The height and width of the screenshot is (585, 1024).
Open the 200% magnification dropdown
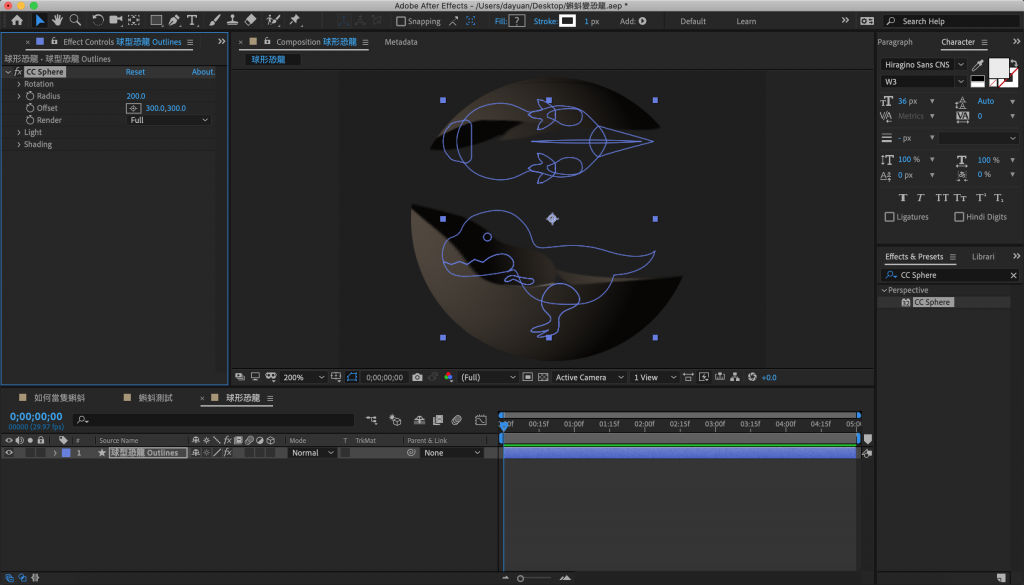click(x=304, y=377)
